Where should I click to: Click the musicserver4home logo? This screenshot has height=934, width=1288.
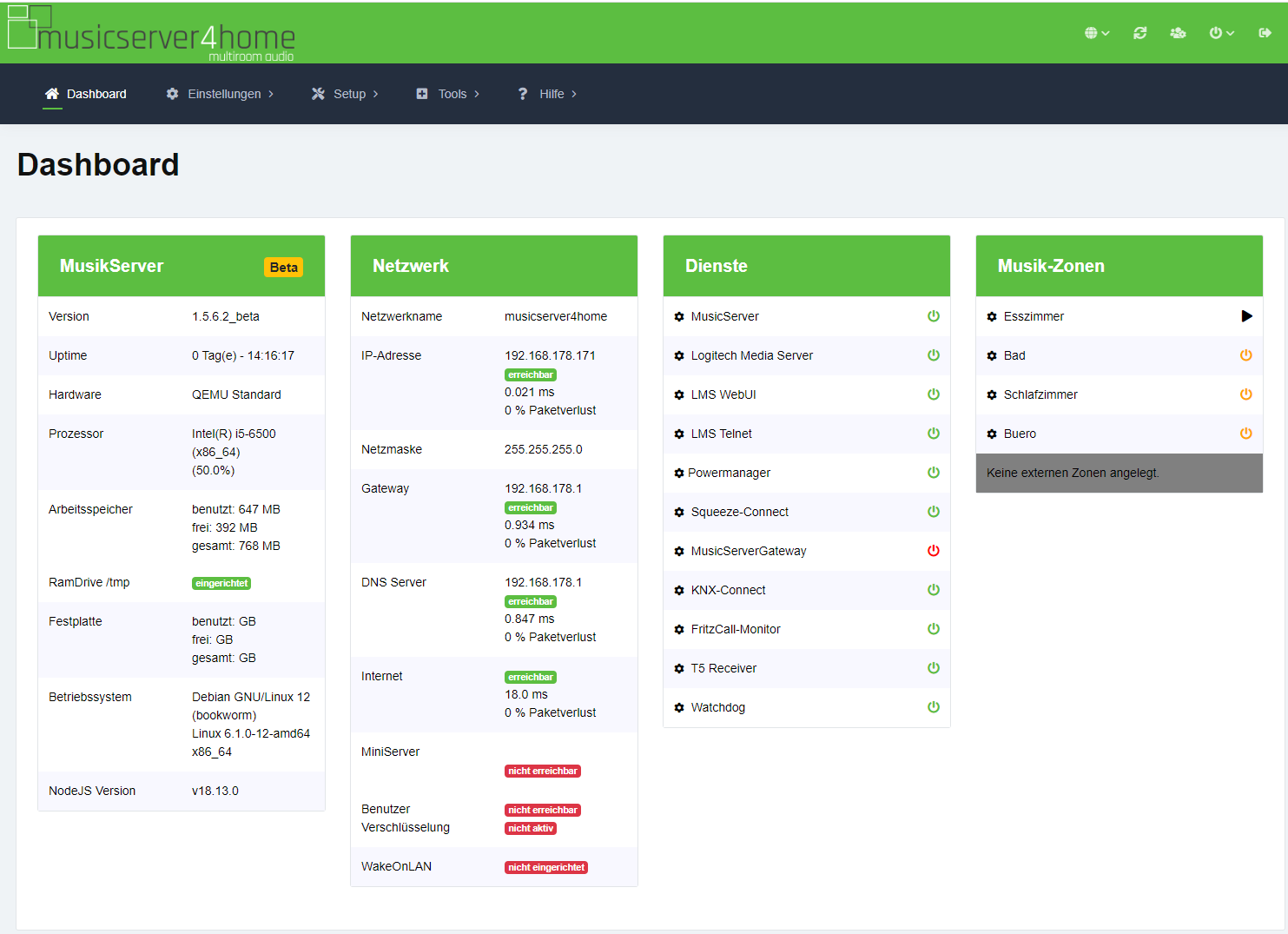tap(152, 33)
